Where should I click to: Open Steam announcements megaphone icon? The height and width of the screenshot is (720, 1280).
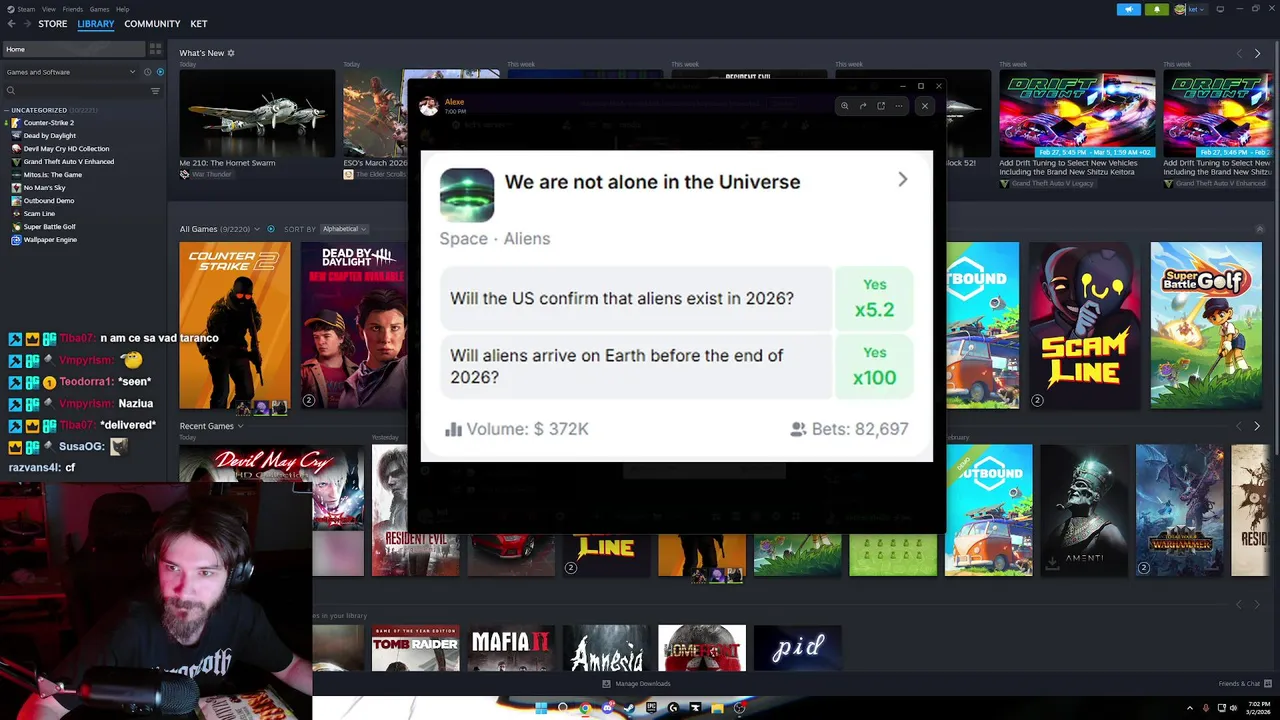(1129, 9)
